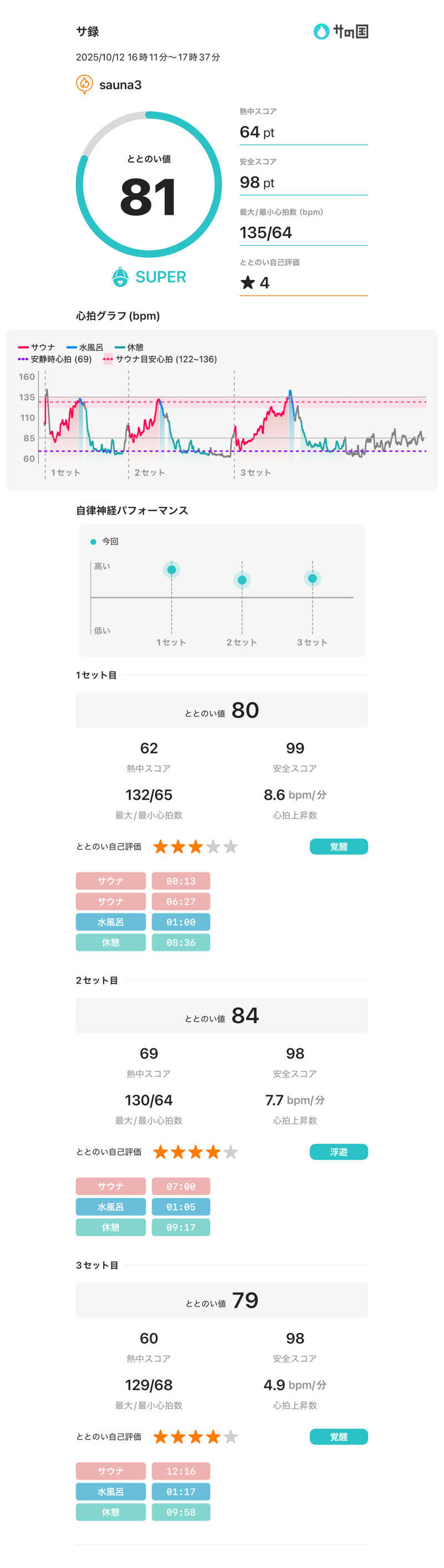Expand the 2セット目 section header

(x=97, y=980)
